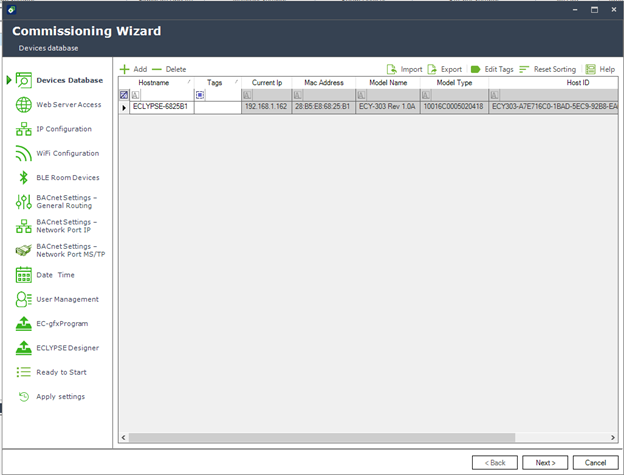Click the Next button
Image resolution: width=624 pixels, height=475 pixels.
[x=545, y=462]
